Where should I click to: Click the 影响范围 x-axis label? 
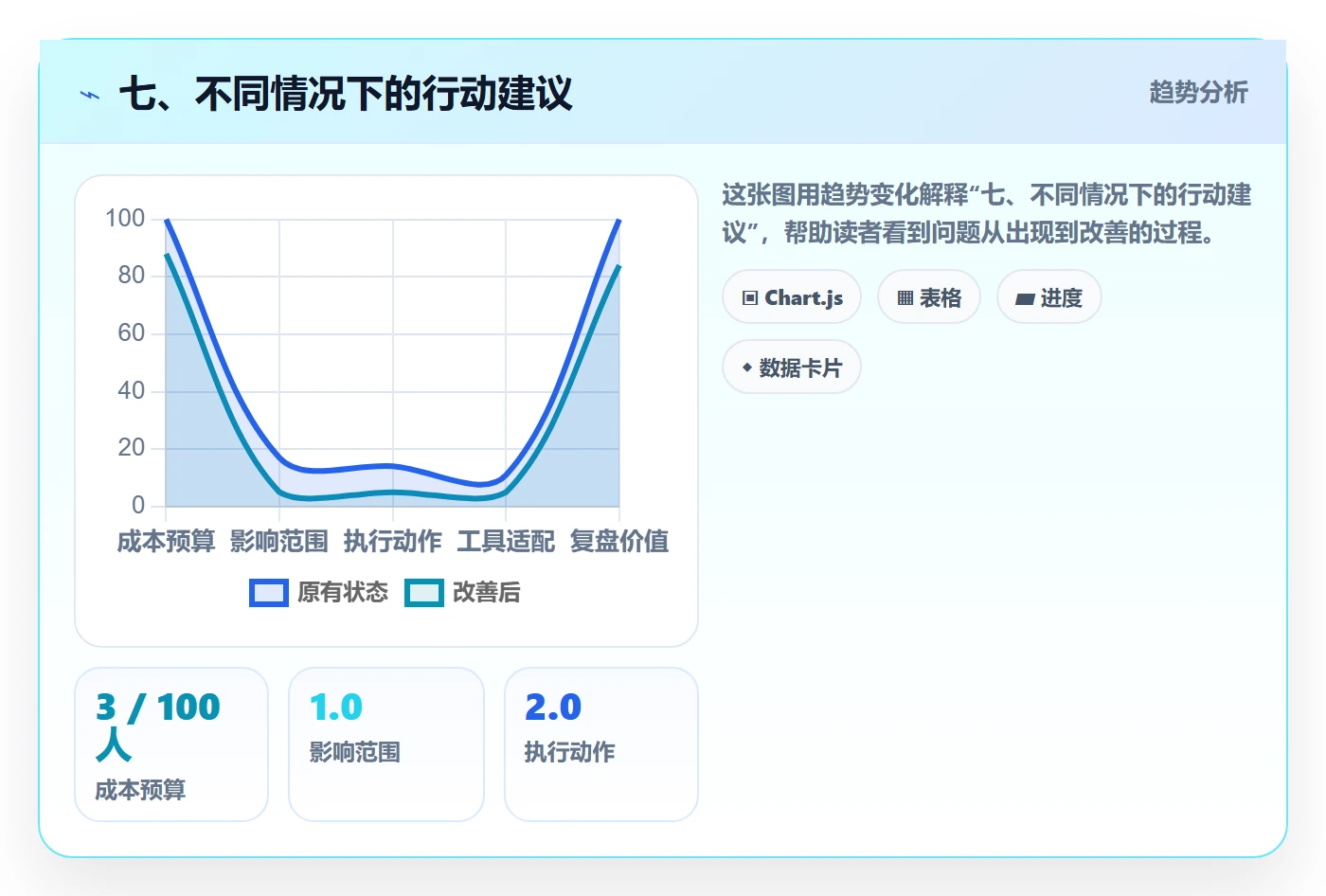pyautogui.click(x=279, y=541)
